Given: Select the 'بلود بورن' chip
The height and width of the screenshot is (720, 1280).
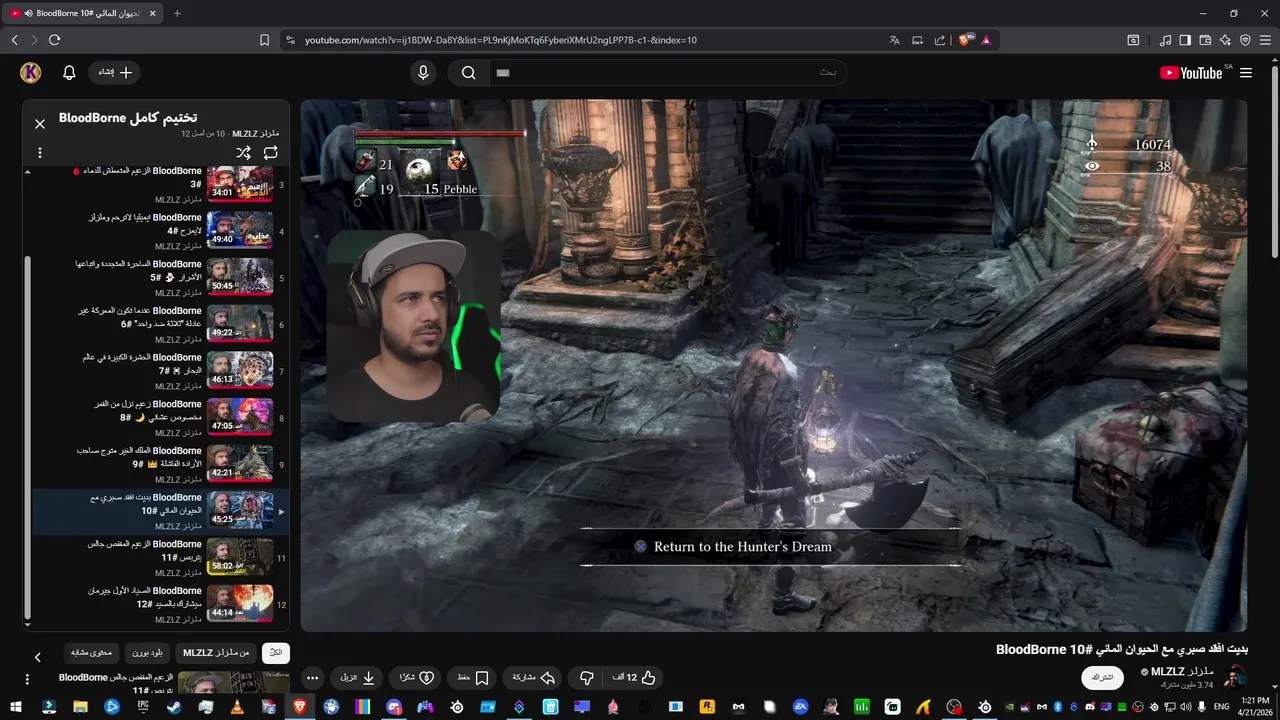Looking at the screenshot, I should (x=147, y=653).
